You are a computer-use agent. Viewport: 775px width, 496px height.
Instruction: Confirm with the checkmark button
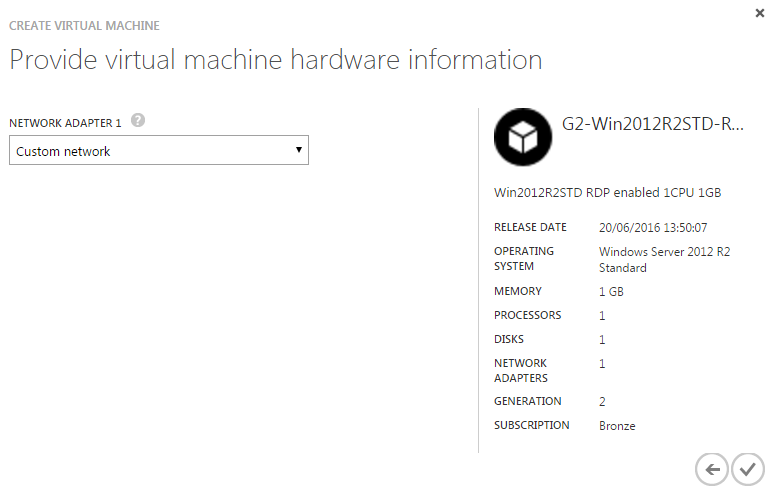click(748, 469)
